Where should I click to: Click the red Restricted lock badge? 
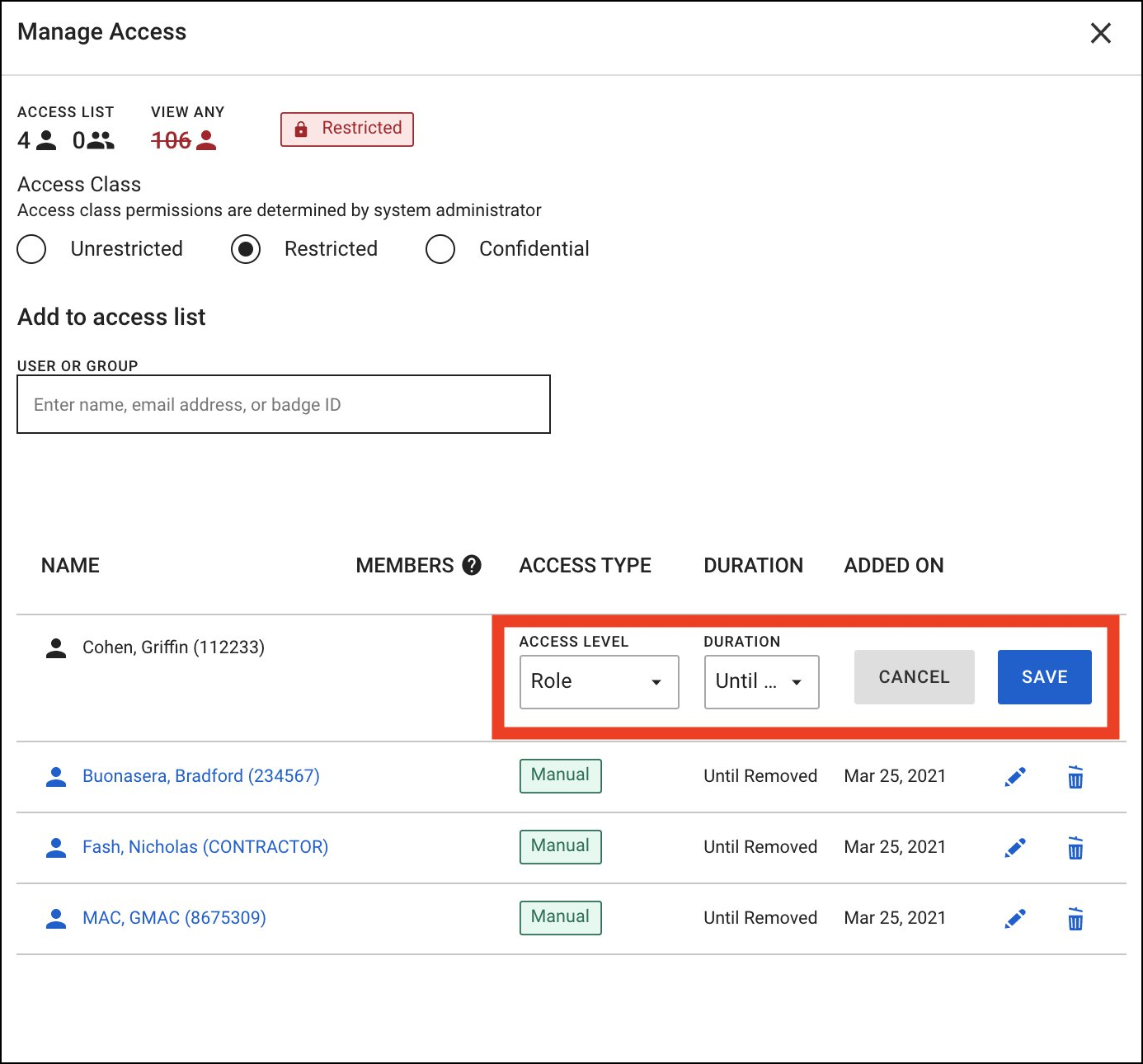coord(346,129)
